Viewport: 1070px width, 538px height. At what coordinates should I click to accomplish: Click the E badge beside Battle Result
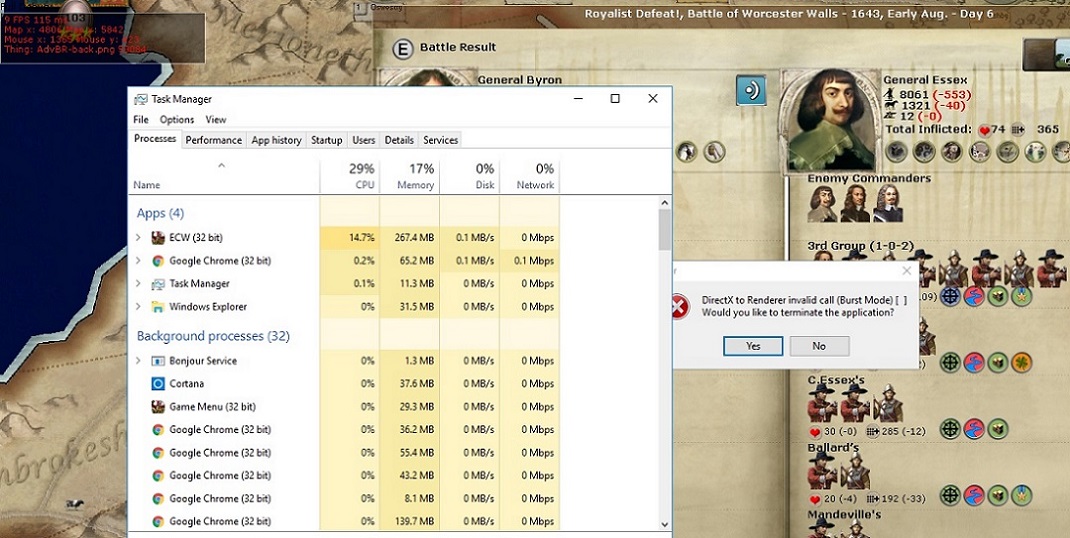pos(403,48)
